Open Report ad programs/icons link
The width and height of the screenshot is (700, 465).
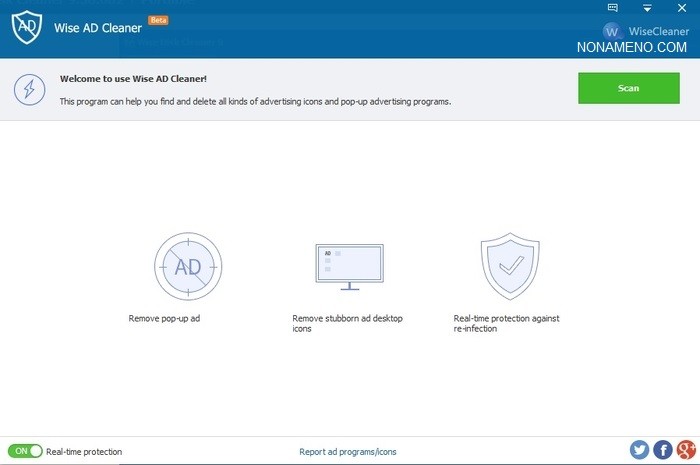tap(348, 452)
